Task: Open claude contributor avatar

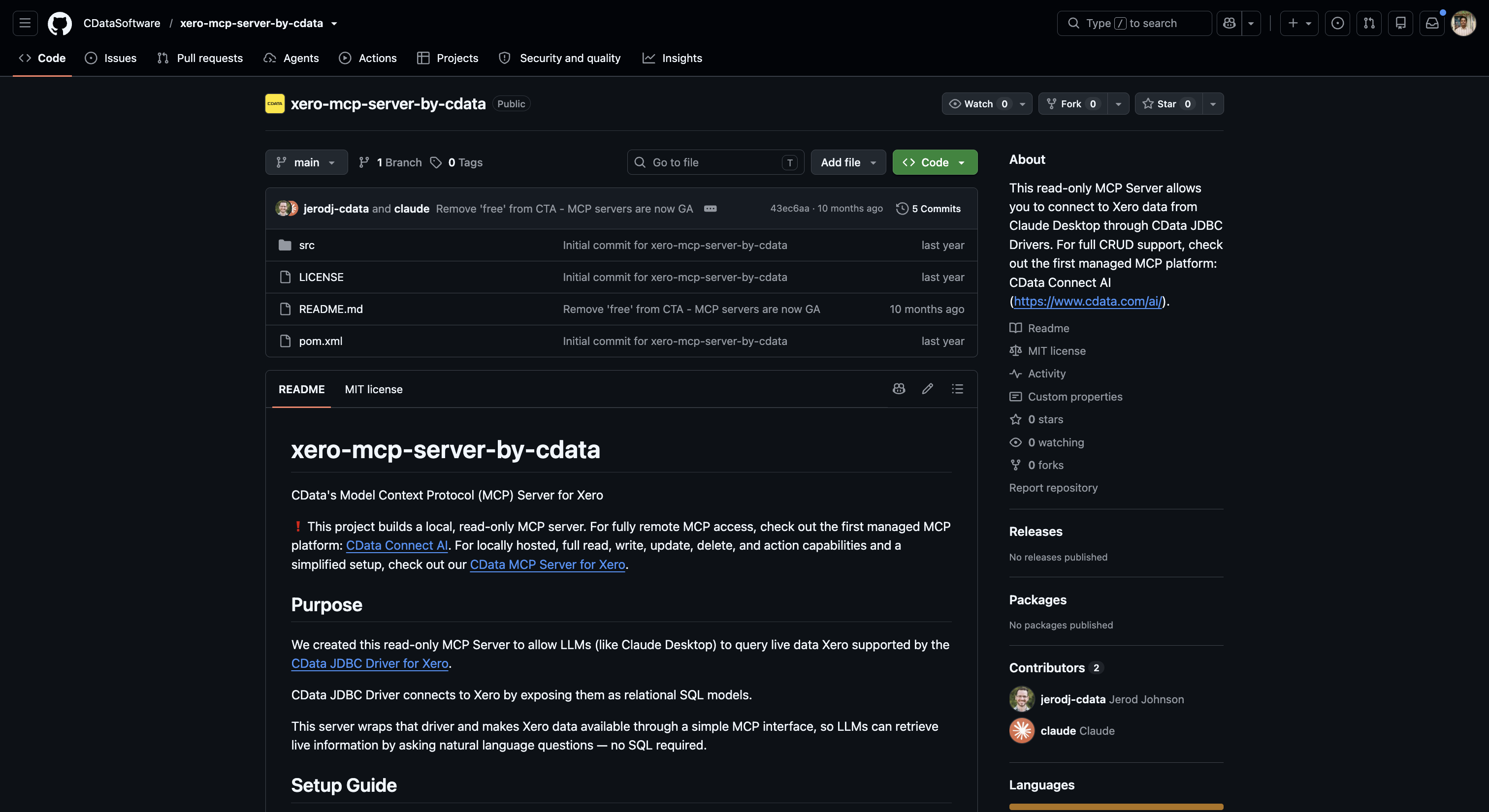Action: click(1021, 731)
